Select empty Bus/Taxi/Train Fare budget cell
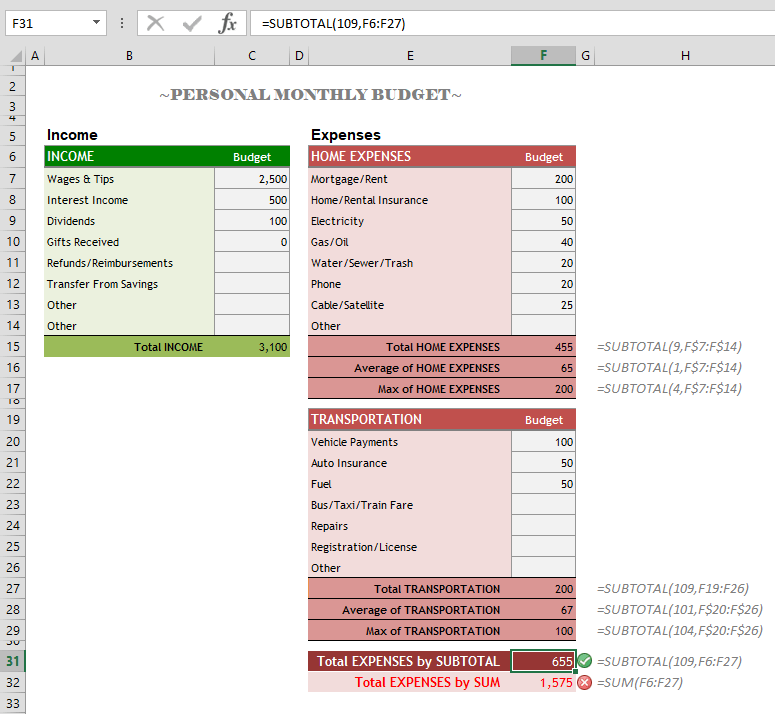This screenshot has height=714, width=775. [x=543, y=505]
